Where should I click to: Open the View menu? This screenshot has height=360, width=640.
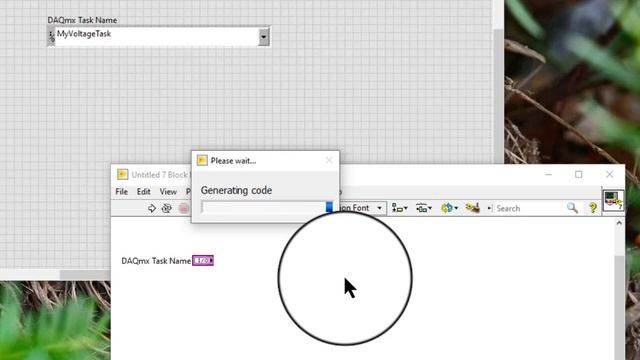[168, 191]
